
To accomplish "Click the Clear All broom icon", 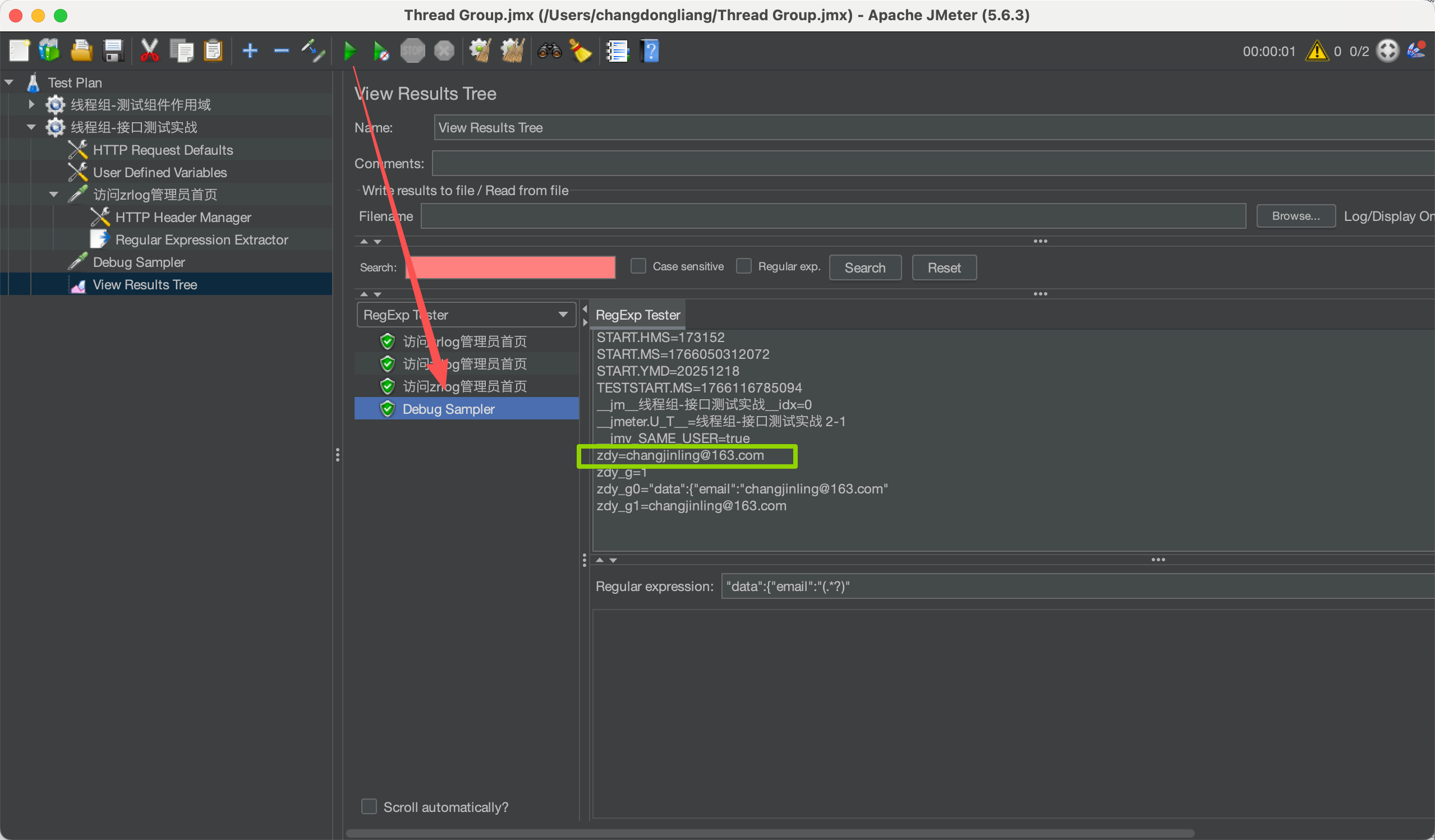I will (581, 51).
